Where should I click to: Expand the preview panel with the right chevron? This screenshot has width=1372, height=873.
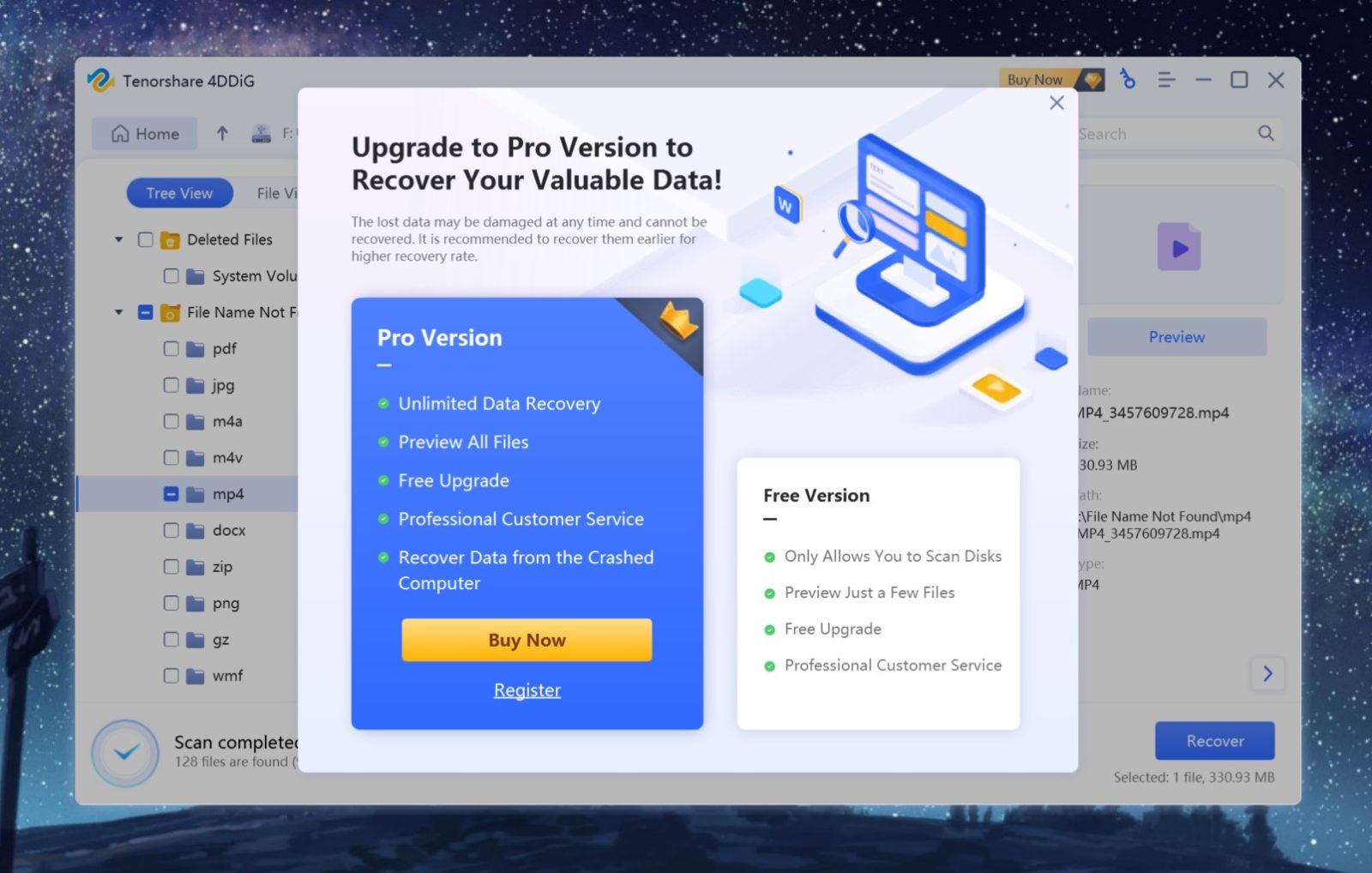click(1267, 674)
